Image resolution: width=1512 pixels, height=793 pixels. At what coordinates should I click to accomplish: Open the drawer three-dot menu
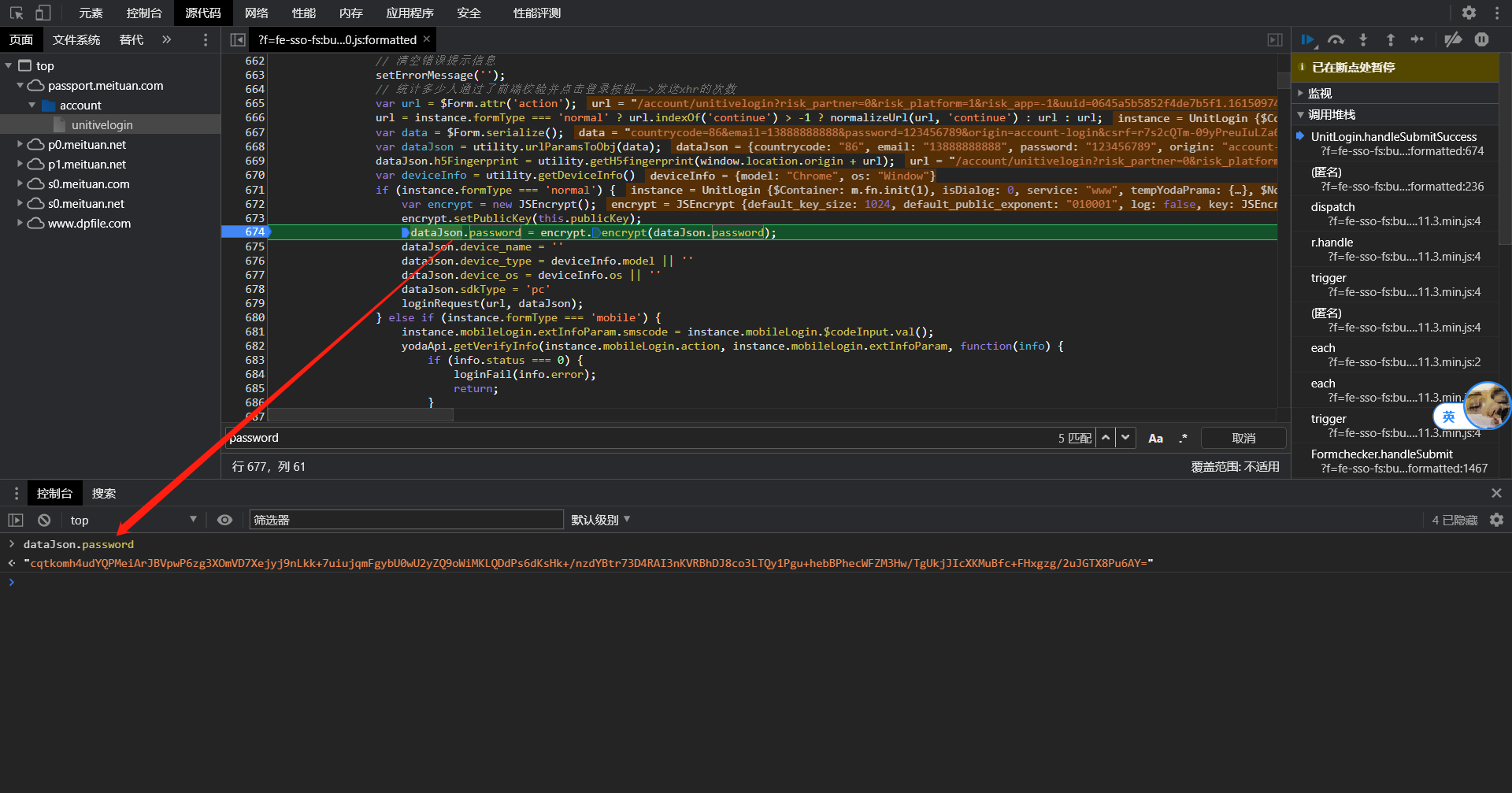[16, 493]
